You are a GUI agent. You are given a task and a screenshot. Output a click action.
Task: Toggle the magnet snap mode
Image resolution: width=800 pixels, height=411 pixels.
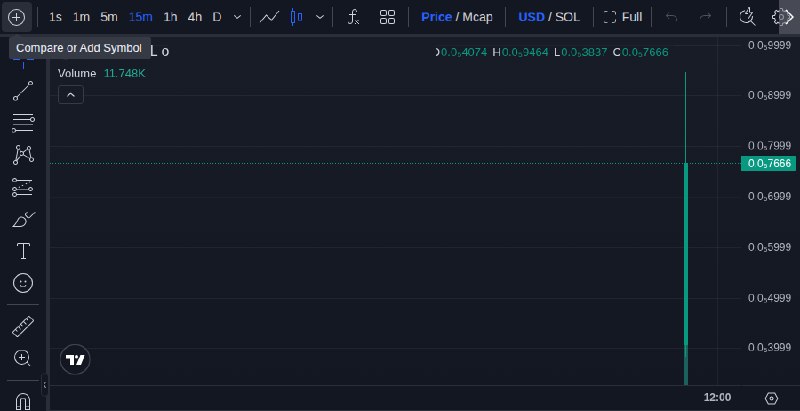click(x=23, y=401)
